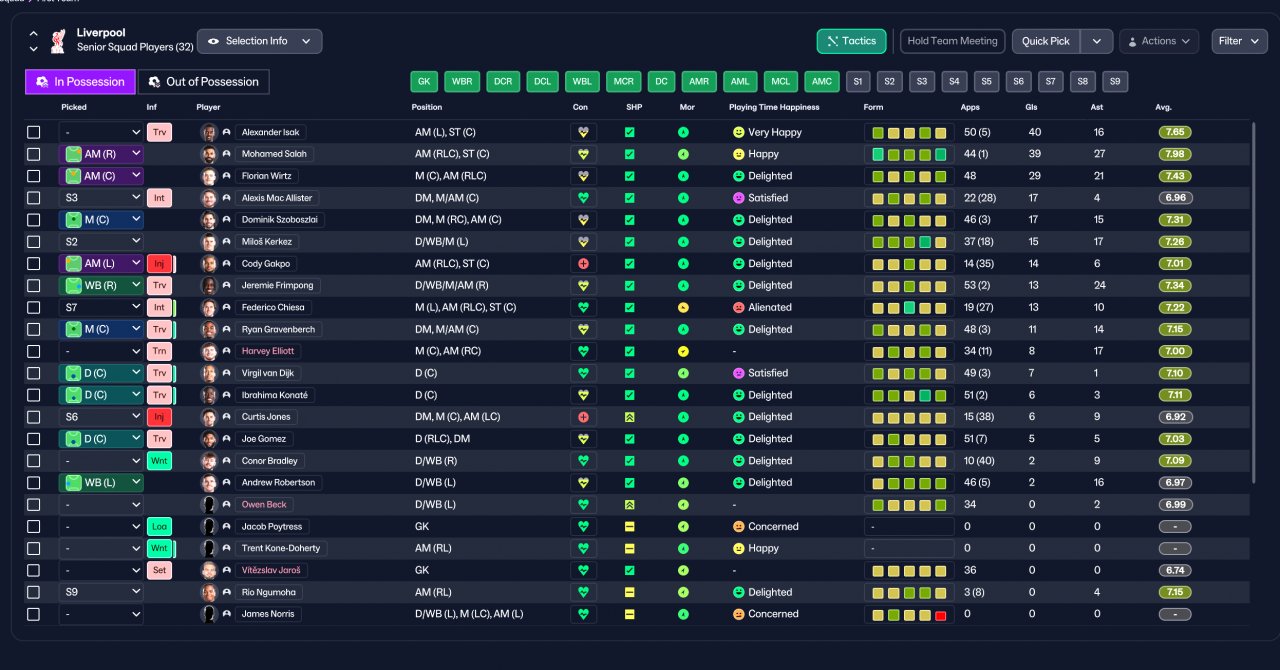
Task: Tick the checkbox for Virgil van Dijk
Action: point(34,373)
